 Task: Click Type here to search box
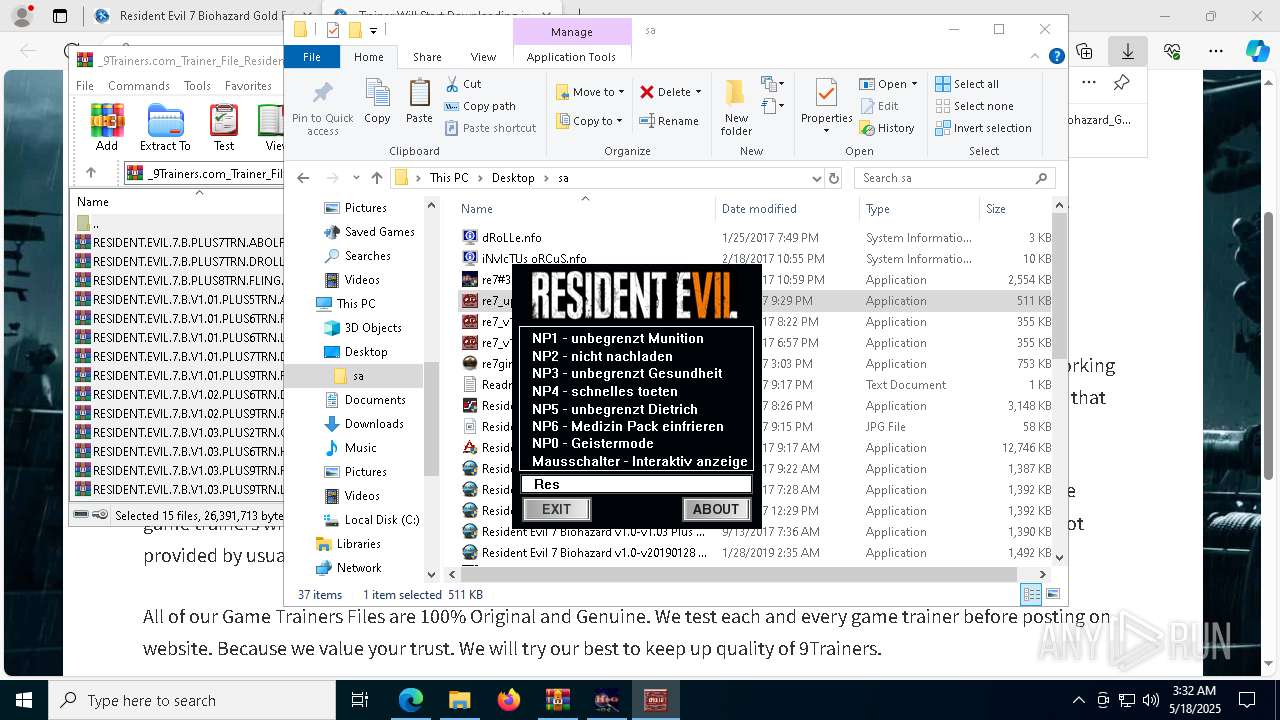[x=192, y=700]
